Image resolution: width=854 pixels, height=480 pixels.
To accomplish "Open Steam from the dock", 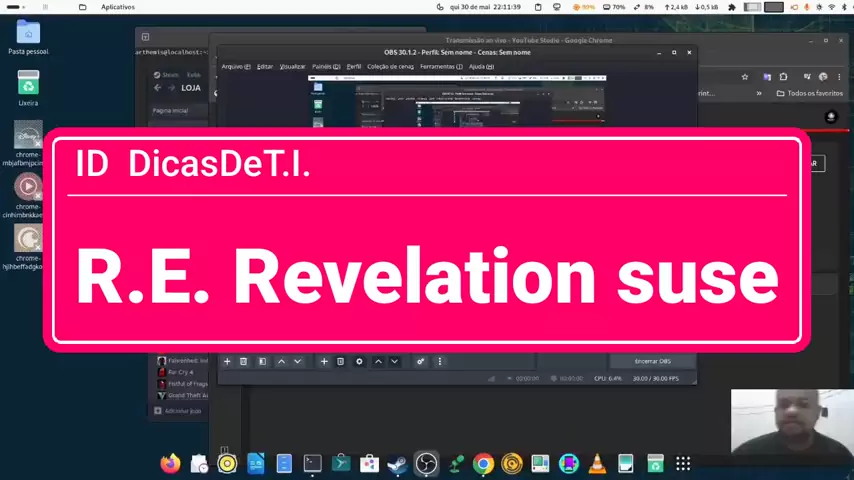I will (x=398, y=463).
